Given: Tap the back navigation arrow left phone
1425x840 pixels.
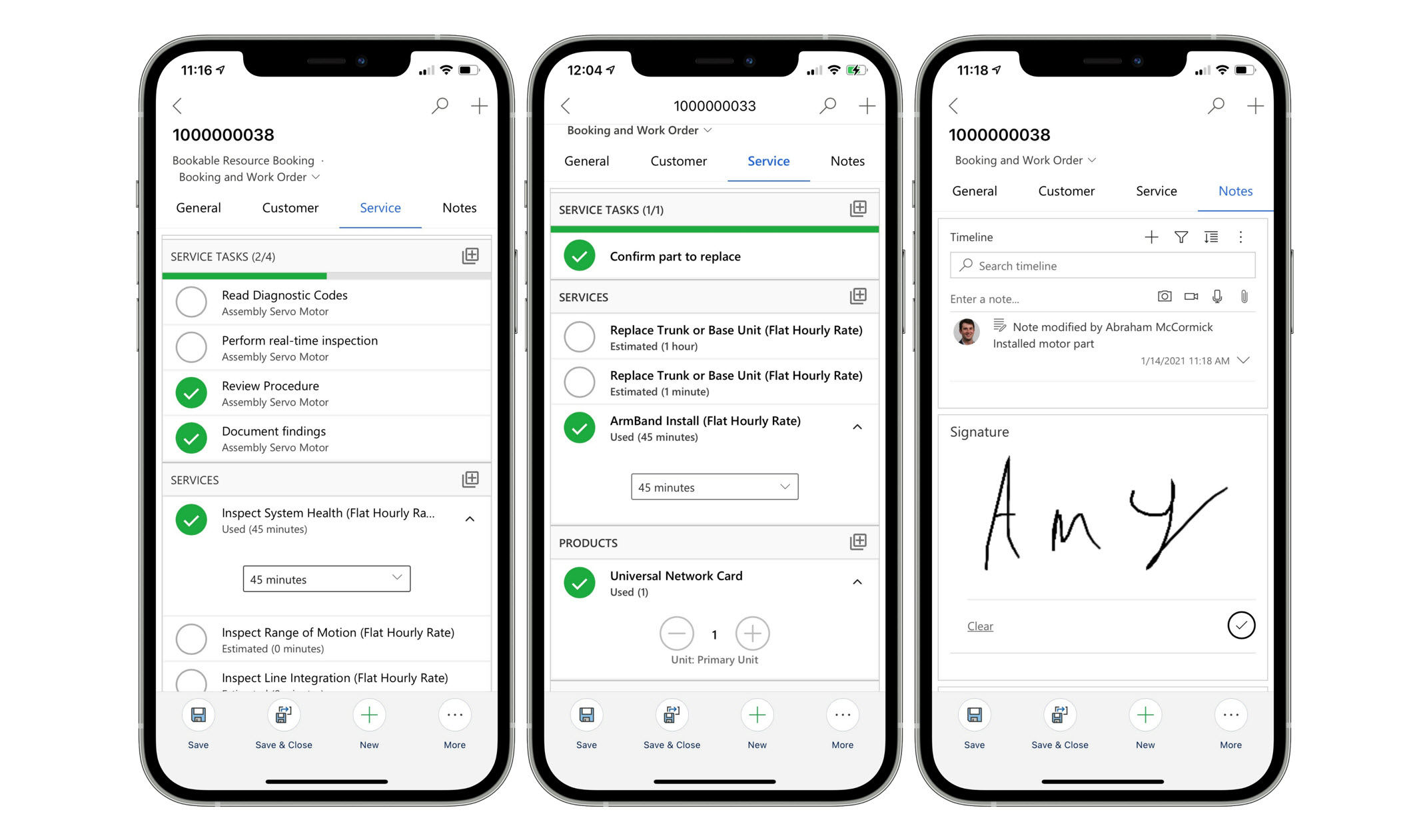Looking at the screenshot, I should (x=177, y=105).
